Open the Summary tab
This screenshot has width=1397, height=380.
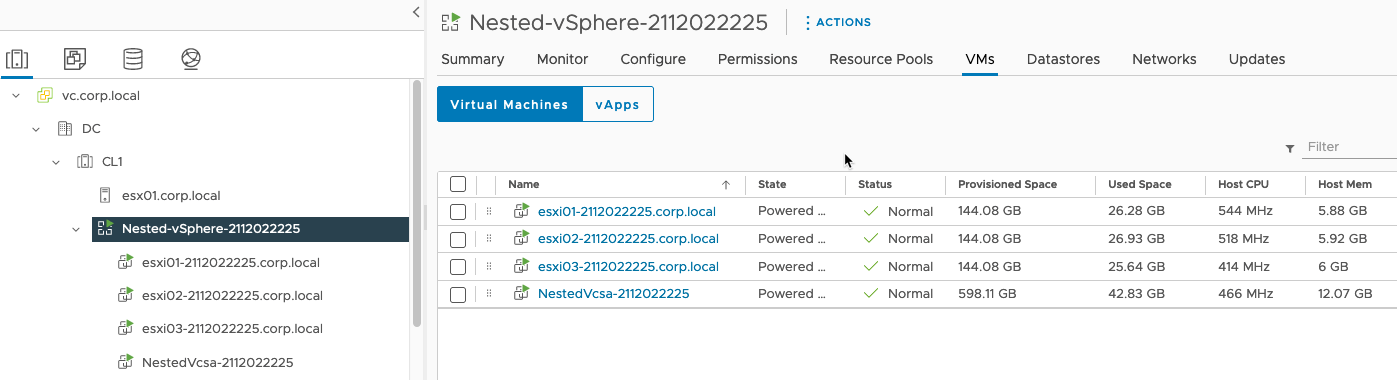point(473,59)
